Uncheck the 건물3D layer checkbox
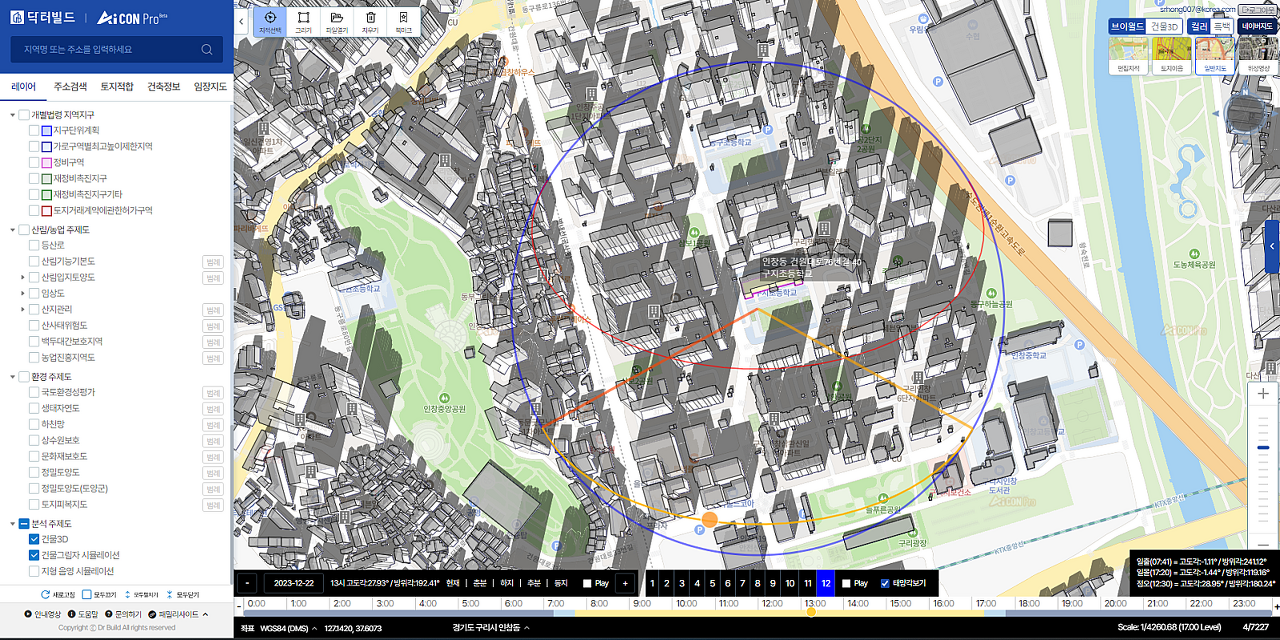 point(34,539)
